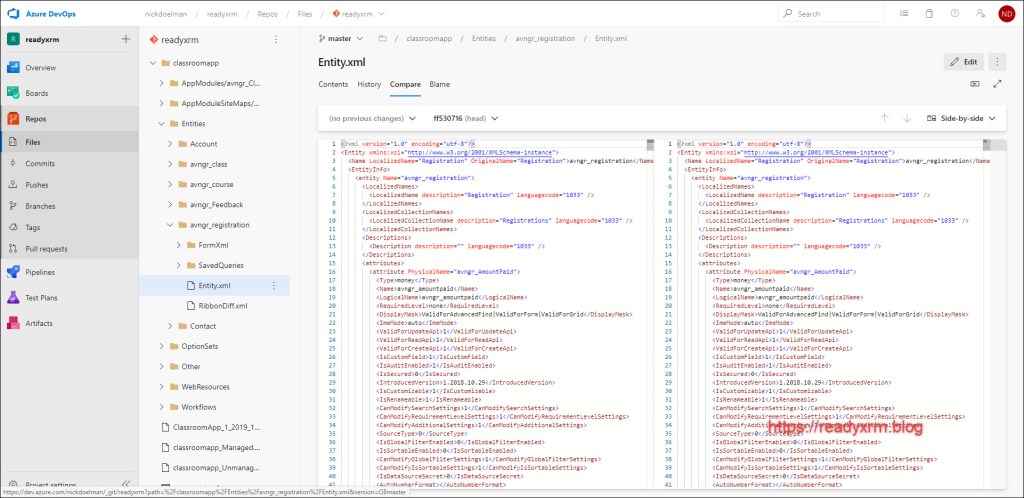Enter full screen mode with expand icon
Viewport: 1024px width, 498px height.
(x=996, y=84)
